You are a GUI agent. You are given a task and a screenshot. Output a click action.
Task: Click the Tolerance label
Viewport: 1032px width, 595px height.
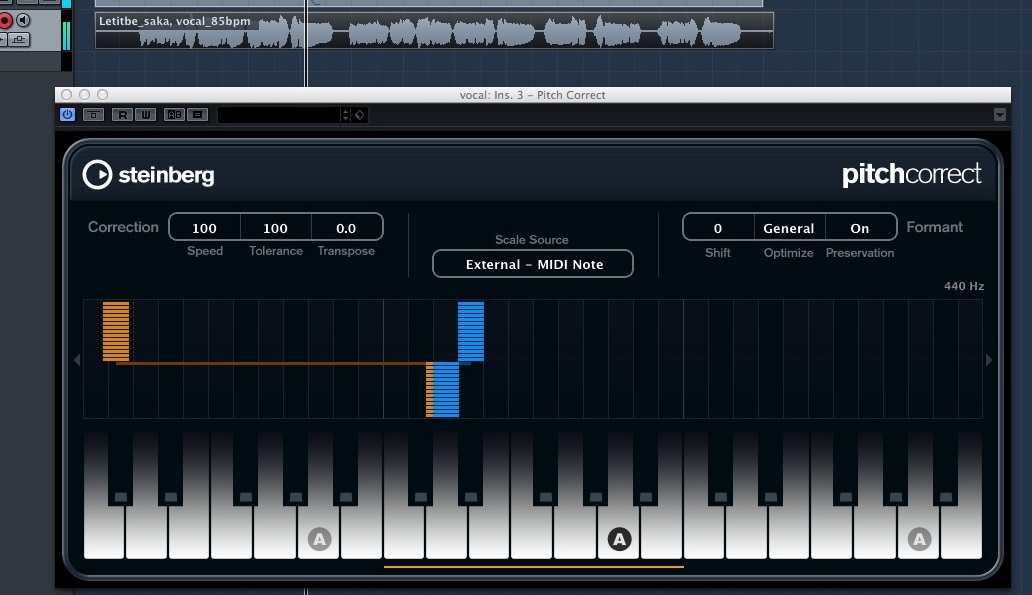(276, 251)
